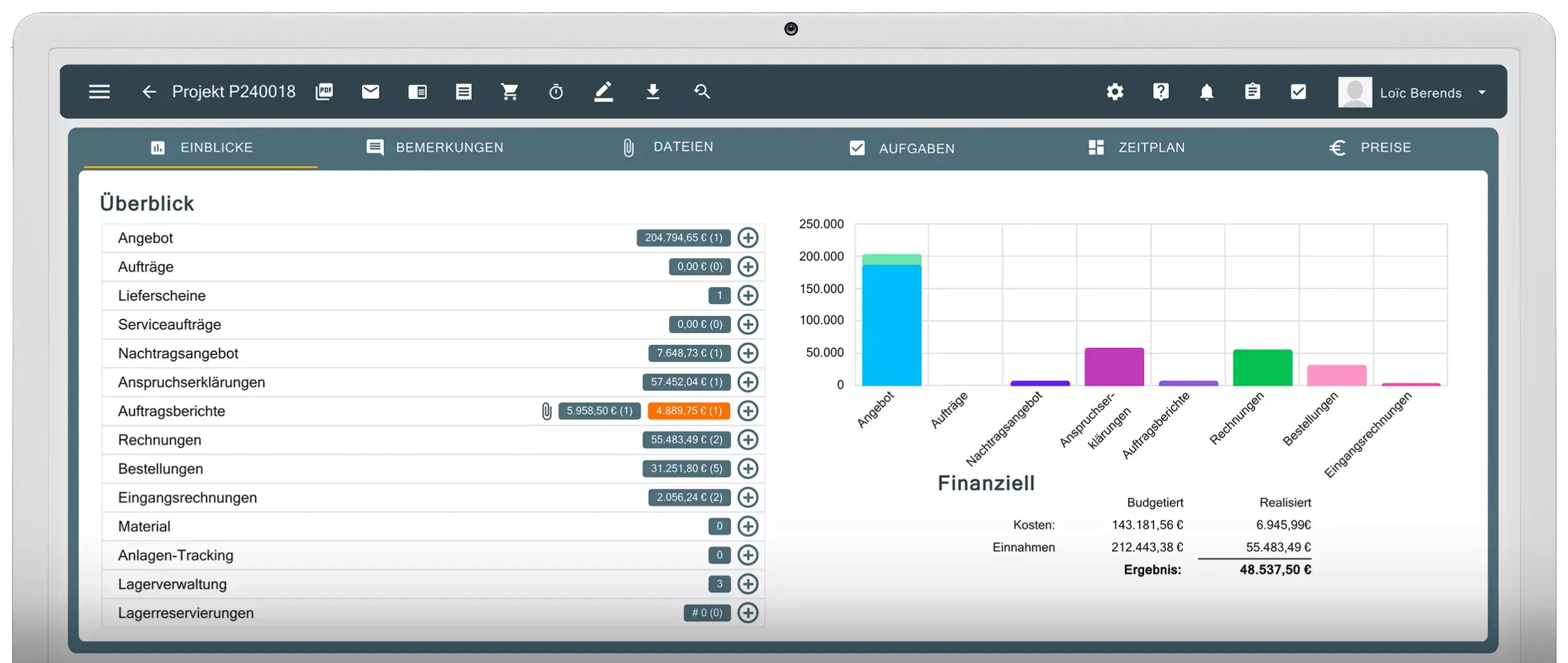
Task: Click the orange 4.889,75 € badge
Action: (x=688, y=411)
